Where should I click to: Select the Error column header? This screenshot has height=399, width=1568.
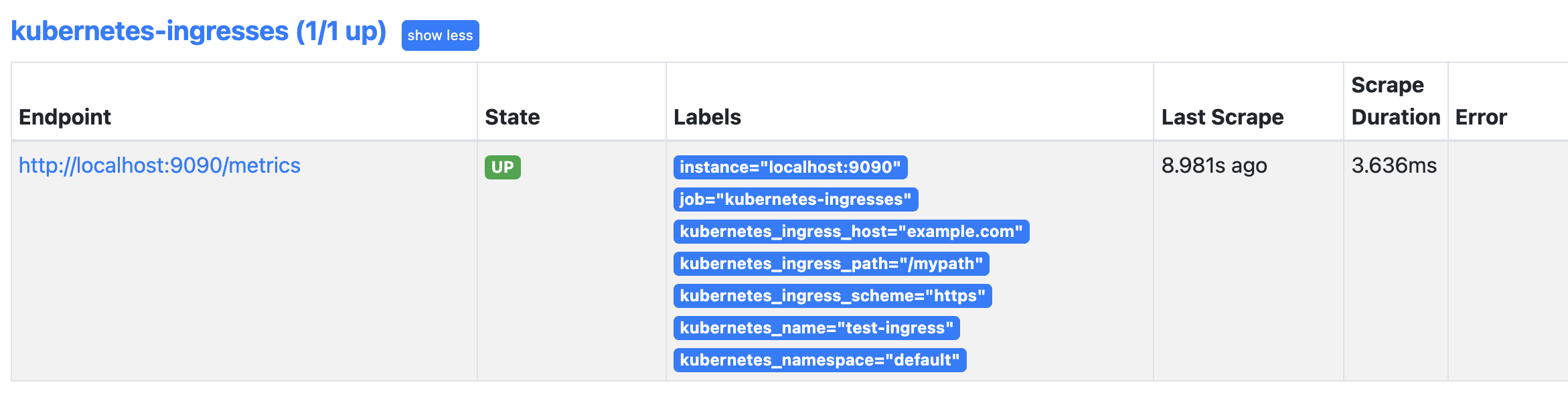pos(1481,117)
